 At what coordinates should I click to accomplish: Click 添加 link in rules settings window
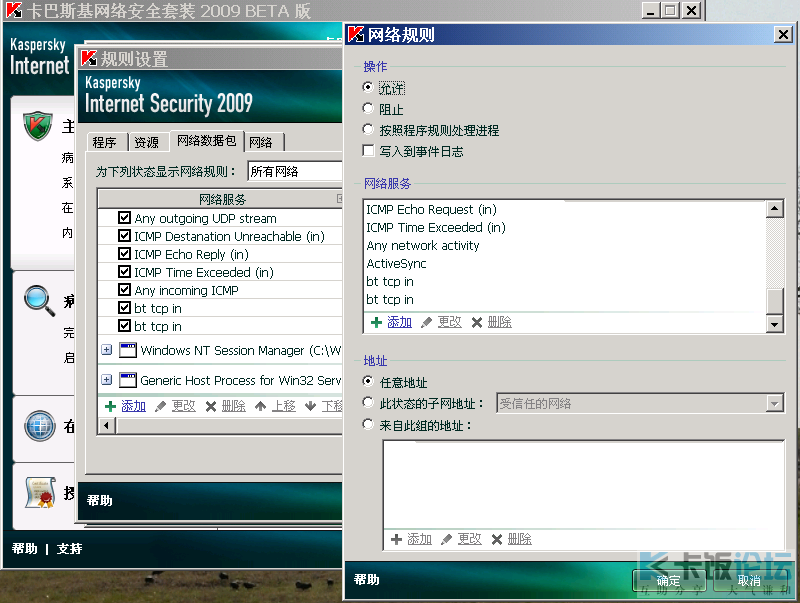134,406
